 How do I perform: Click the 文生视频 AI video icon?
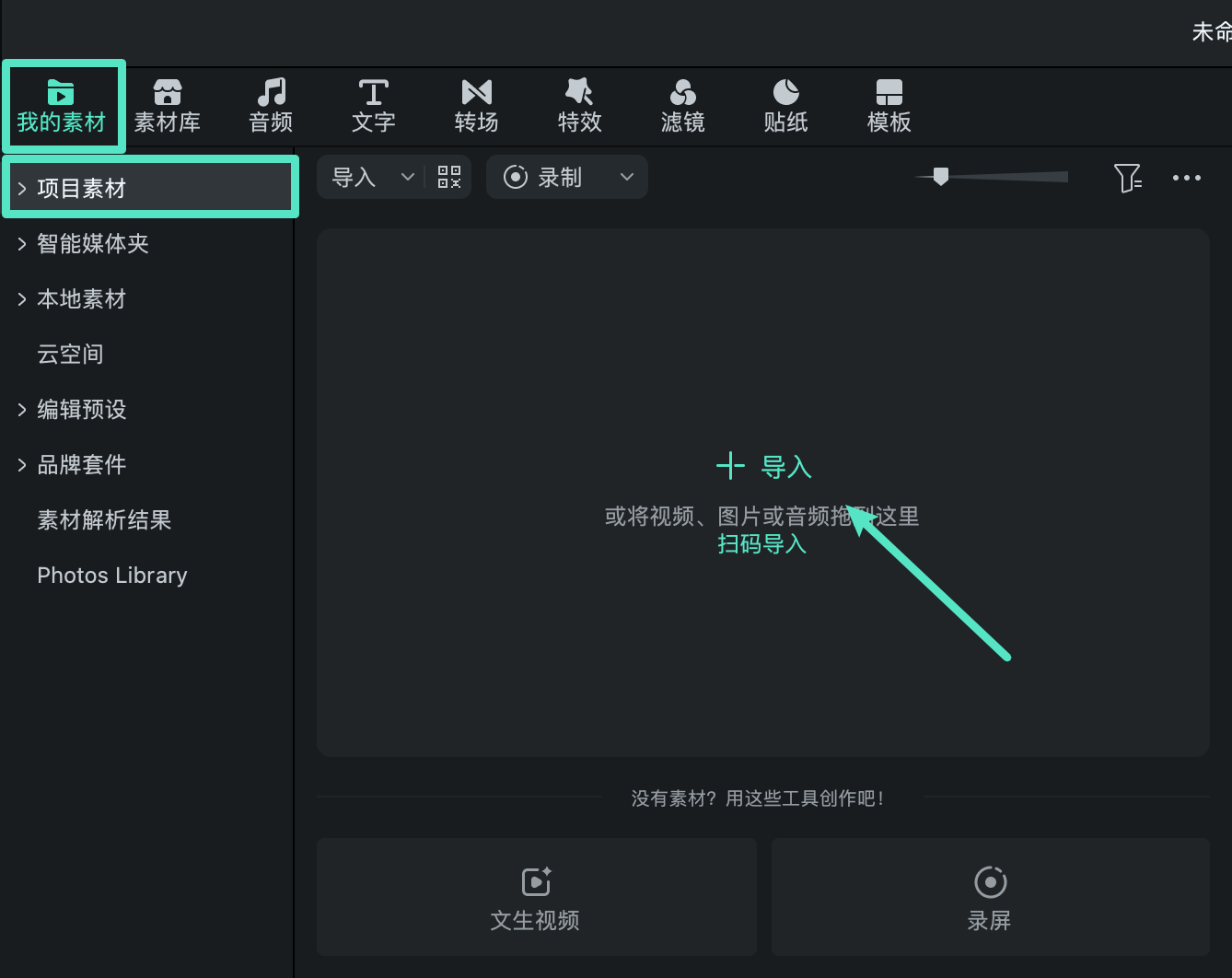[x=537, y=881]
